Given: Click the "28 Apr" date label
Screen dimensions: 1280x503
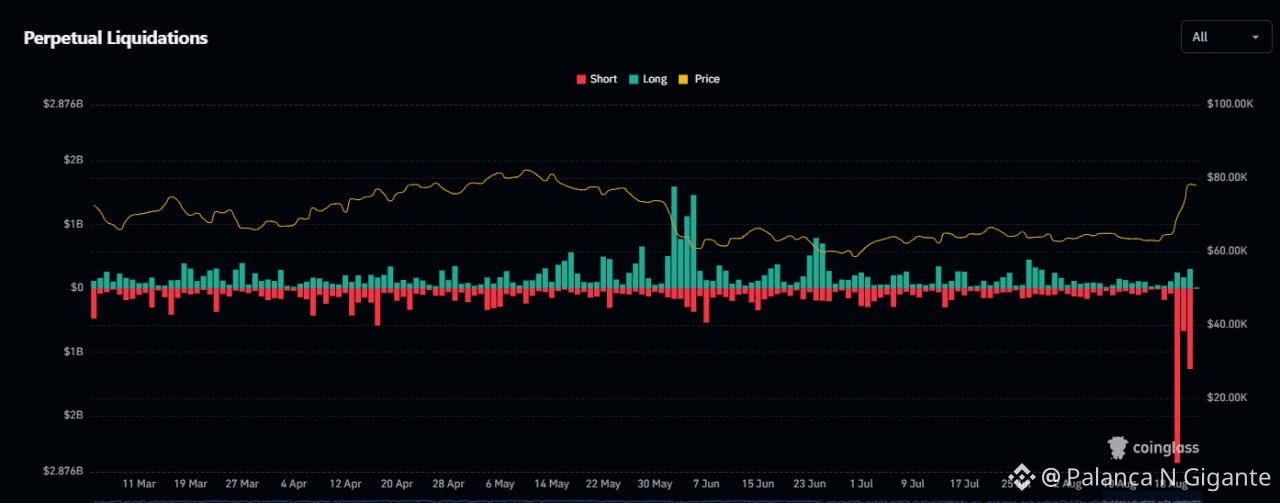Looking at the screenshot, I should (x=448, y=483).
